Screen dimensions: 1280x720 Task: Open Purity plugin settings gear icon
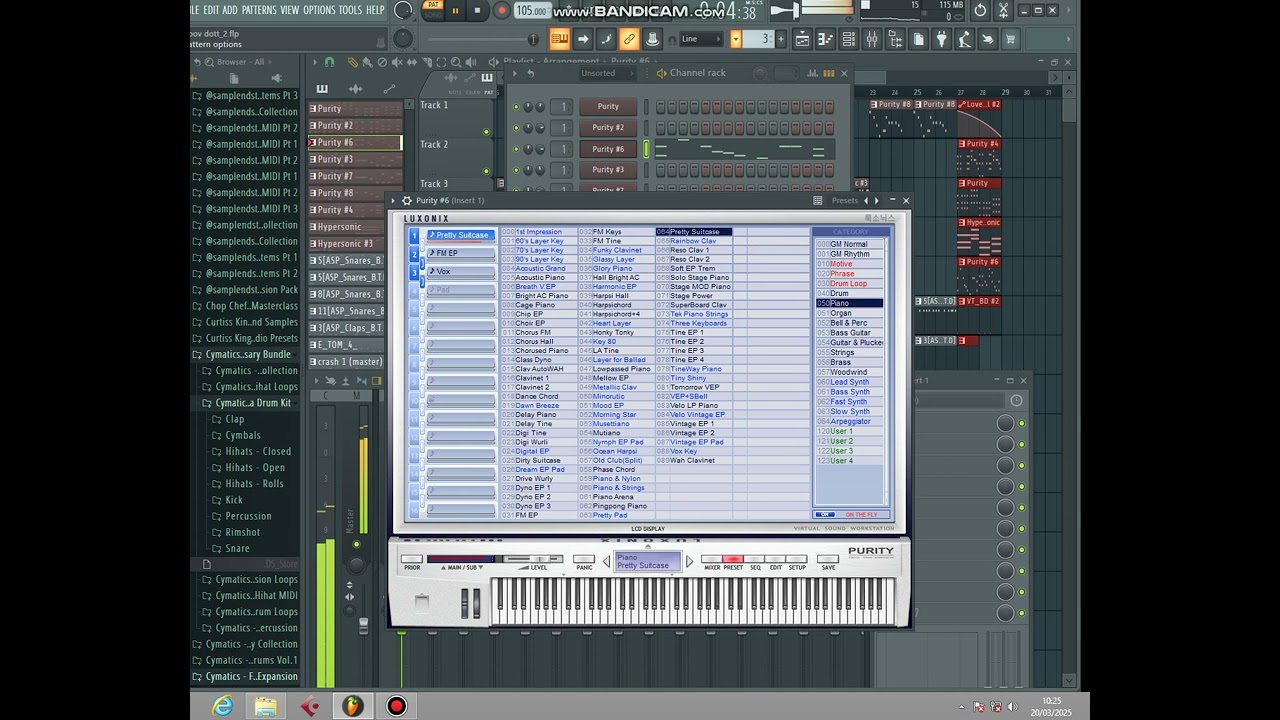pos(406,200)
